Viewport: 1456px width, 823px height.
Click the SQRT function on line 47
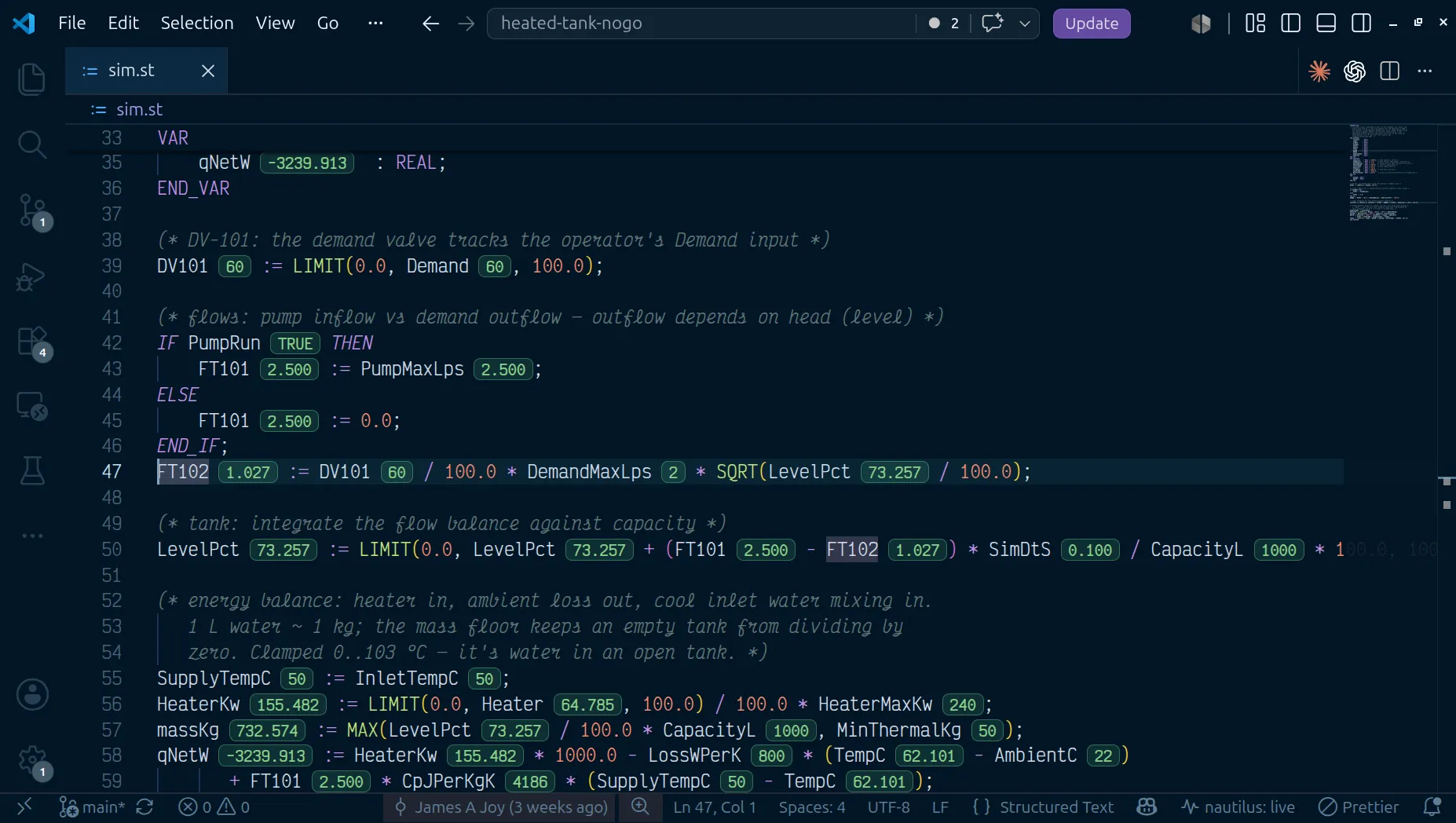click(x=737, y=472)
